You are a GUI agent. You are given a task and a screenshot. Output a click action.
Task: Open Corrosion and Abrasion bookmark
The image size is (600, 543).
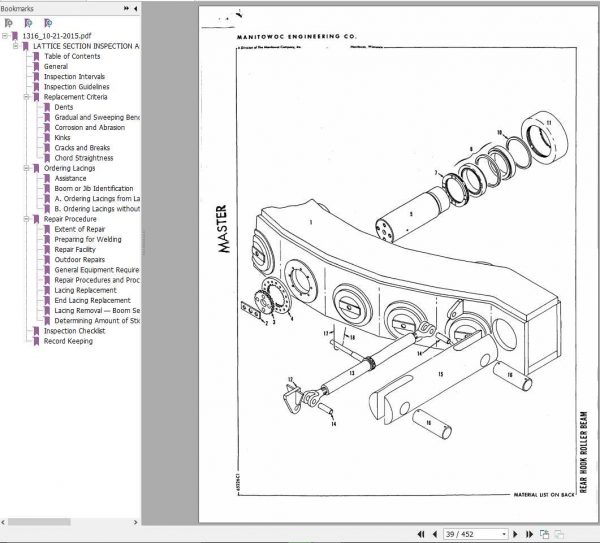coord(90,127)
